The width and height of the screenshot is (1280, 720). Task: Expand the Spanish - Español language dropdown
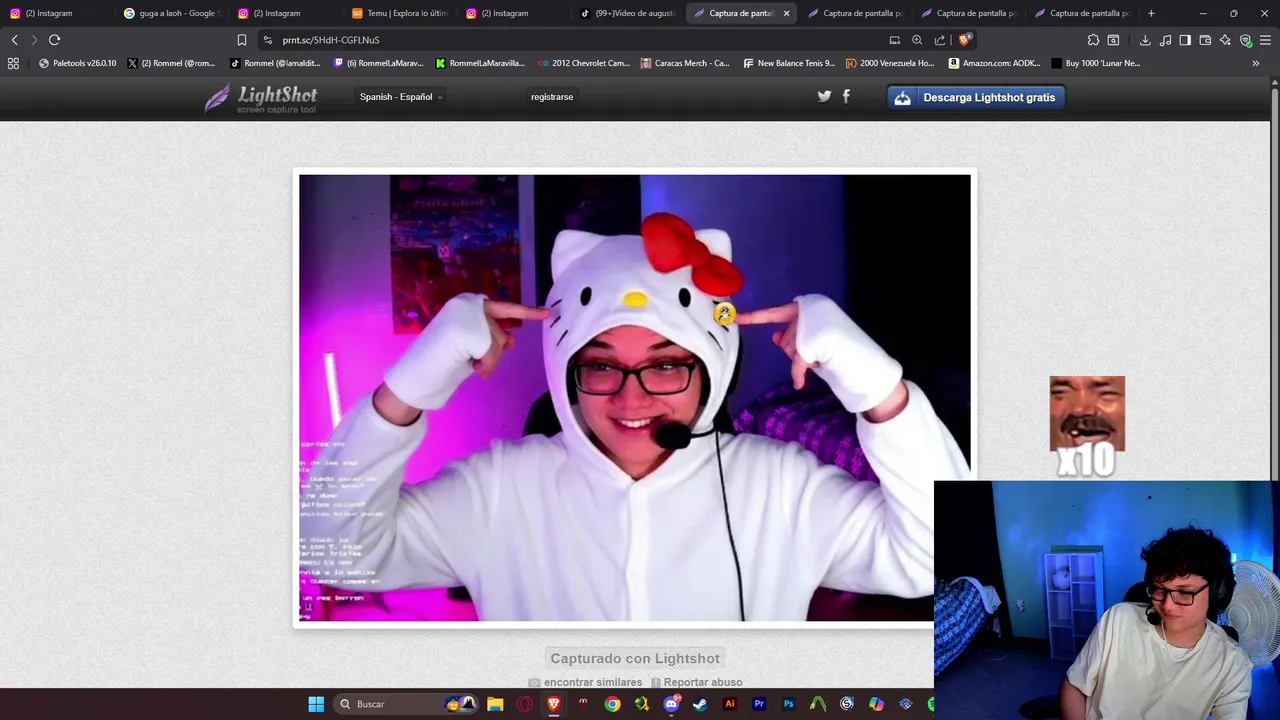(401, 97)
